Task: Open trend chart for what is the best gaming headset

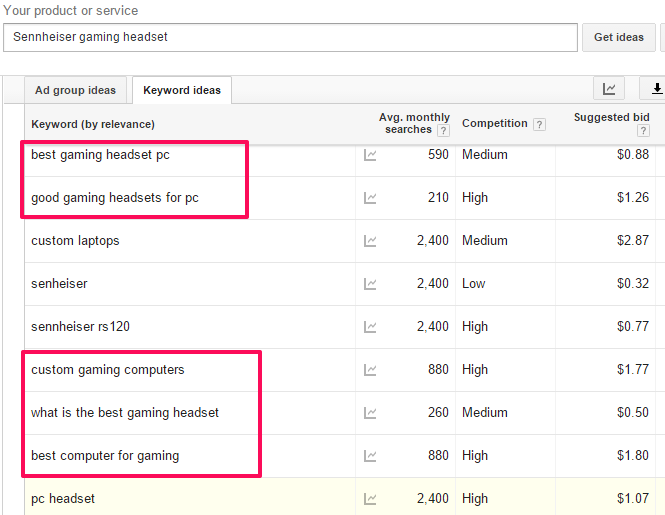Action: pyautogui.click(x=370, y=413)
